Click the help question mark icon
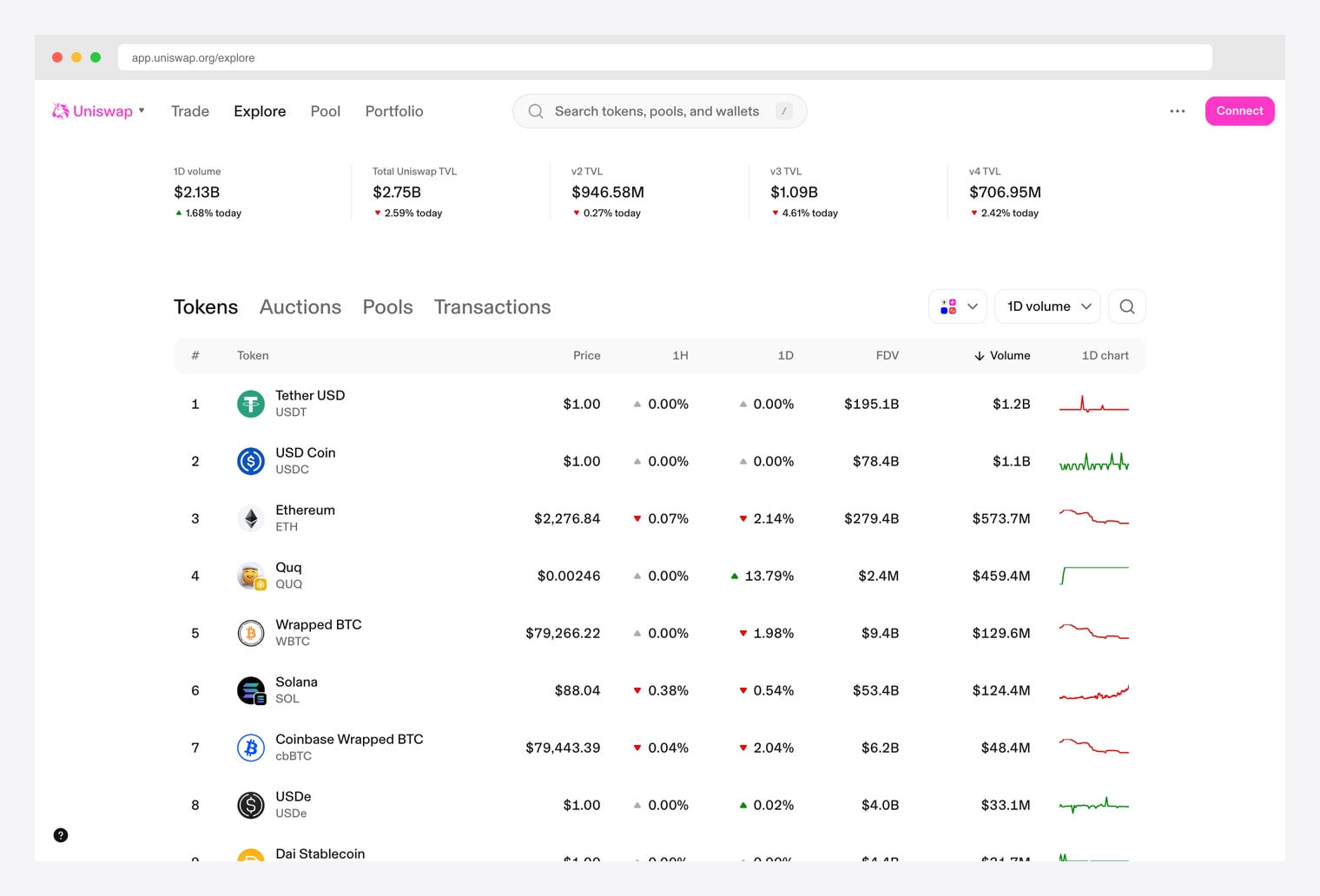This screenshot has width=1320, height=896. pos(61,835)
